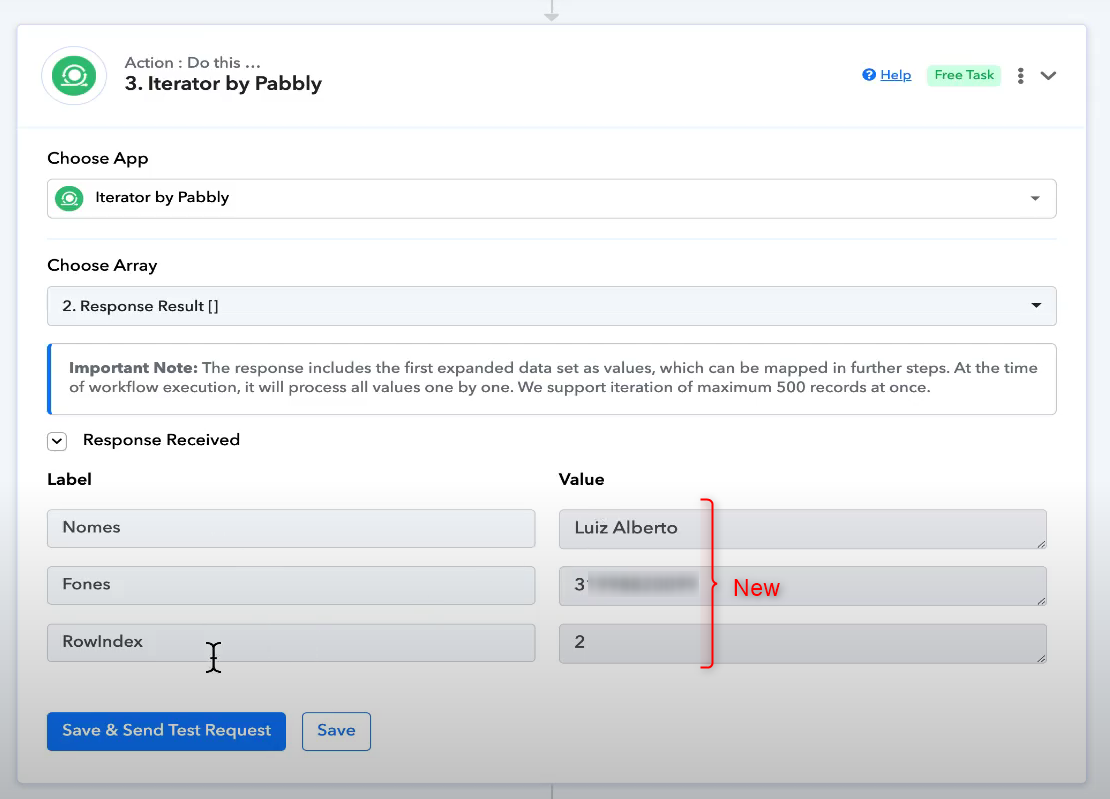Click the 'Choose Array' heading
The width and height of the screenshot is (1110, 799).
coord(102,265)
